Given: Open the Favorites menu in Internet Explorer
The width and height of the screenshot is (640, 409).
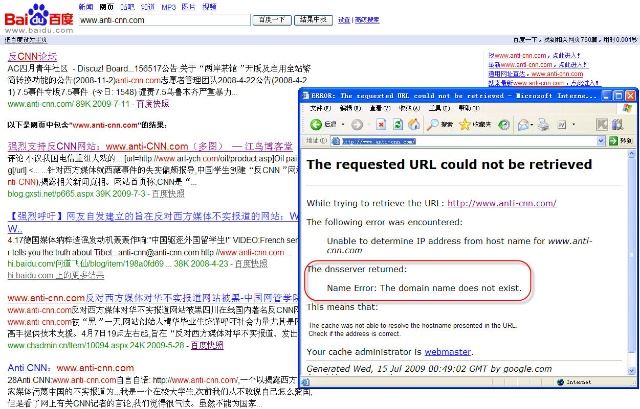Looking at the screenshot, I should (x=409, y=108).
